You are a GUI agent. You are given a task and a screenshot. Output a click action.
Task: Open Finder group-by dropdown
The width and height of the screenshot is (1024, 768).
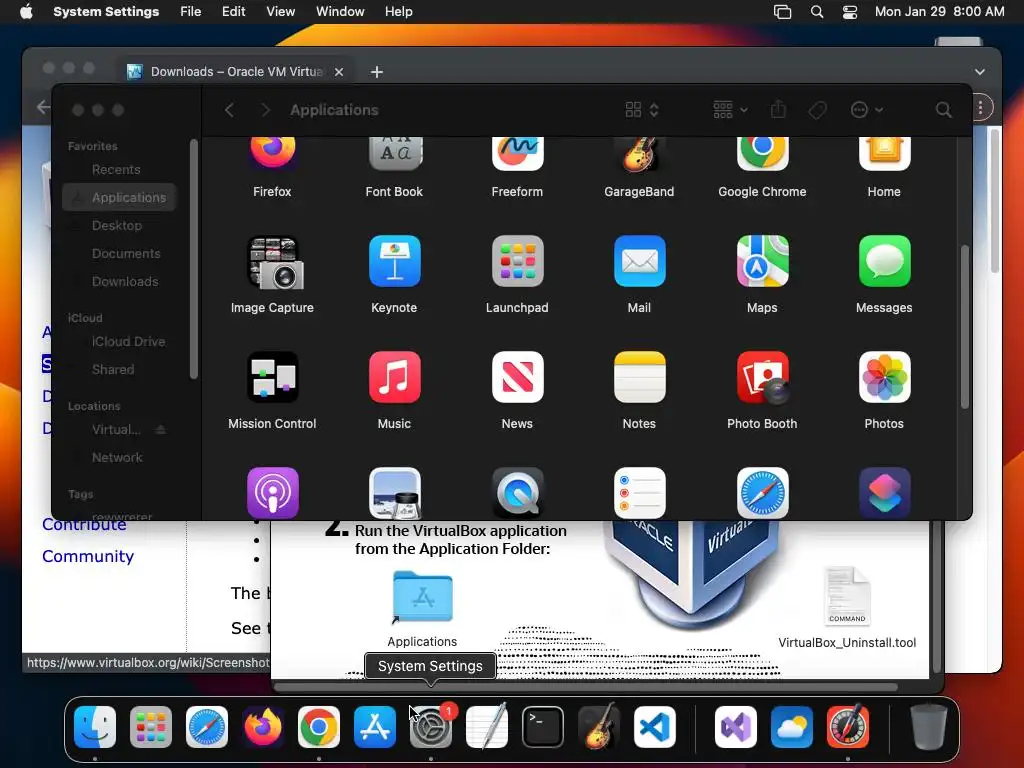pyautogui.click(x=730, y=110)
